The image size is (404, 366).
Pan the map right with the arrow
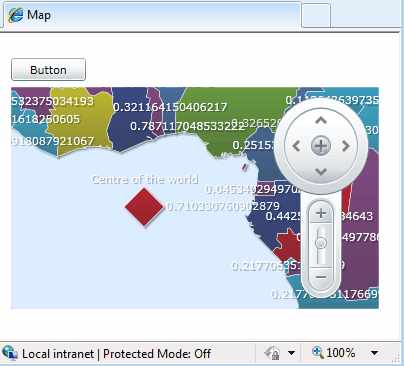tap(346, 146)
